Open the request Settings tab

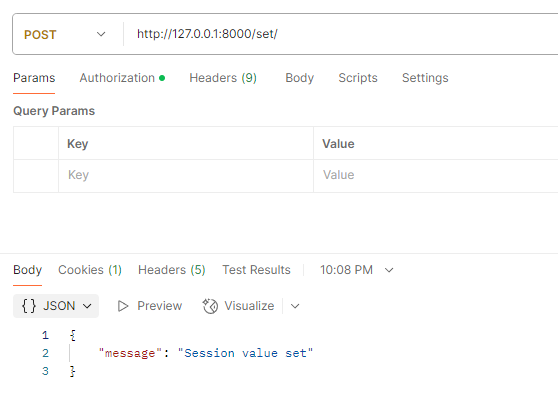point(425,78)
